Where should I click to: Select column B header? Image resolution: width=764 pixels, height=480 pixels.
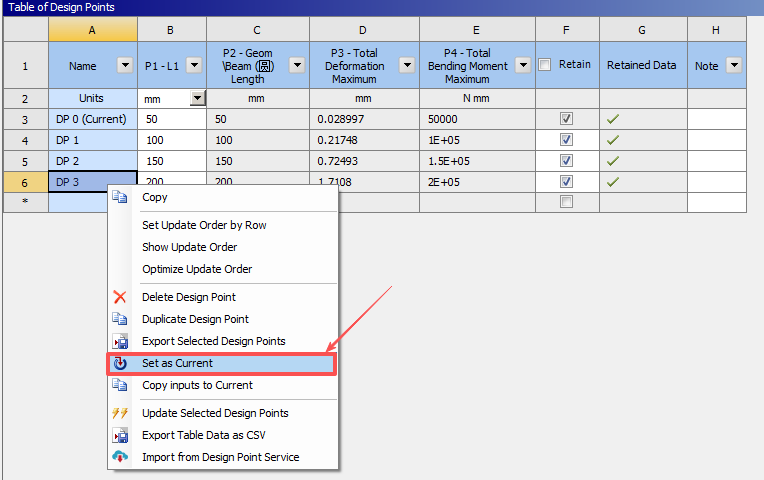pos(172,30)
